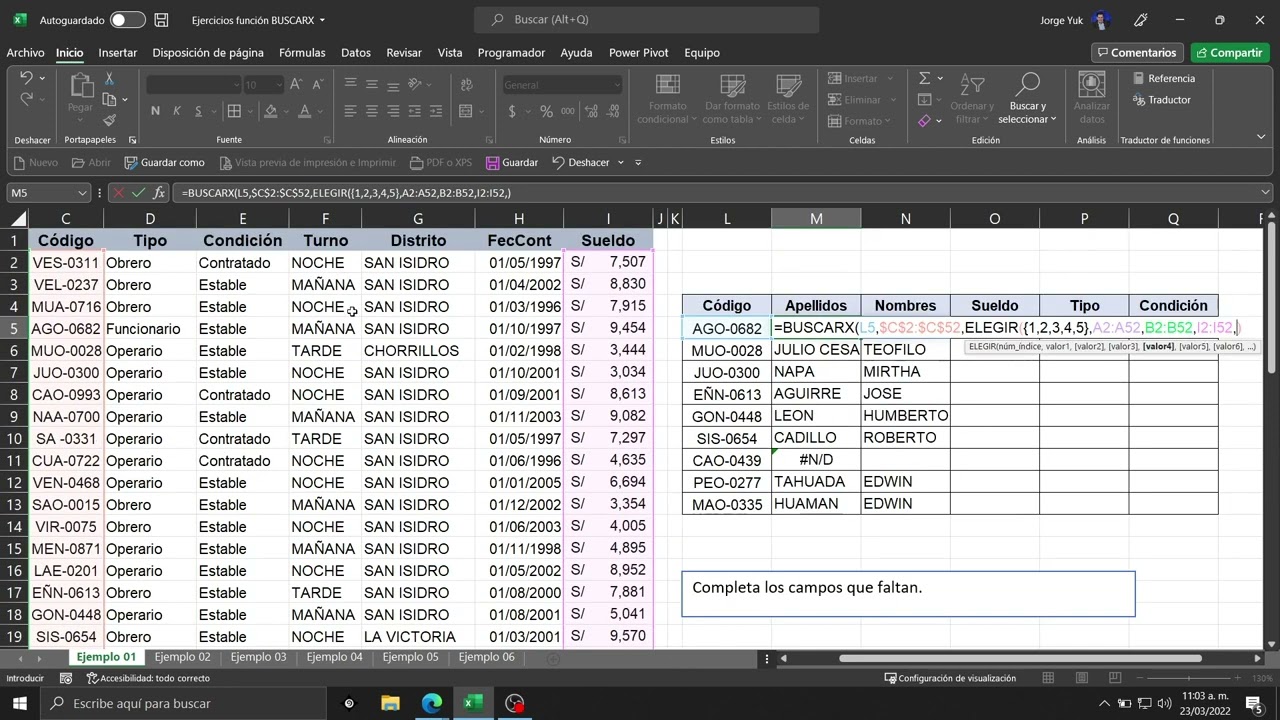This screenshot has width=1280, height=720.
Task: Click the fx insert function icon
Action: [159, 193]
